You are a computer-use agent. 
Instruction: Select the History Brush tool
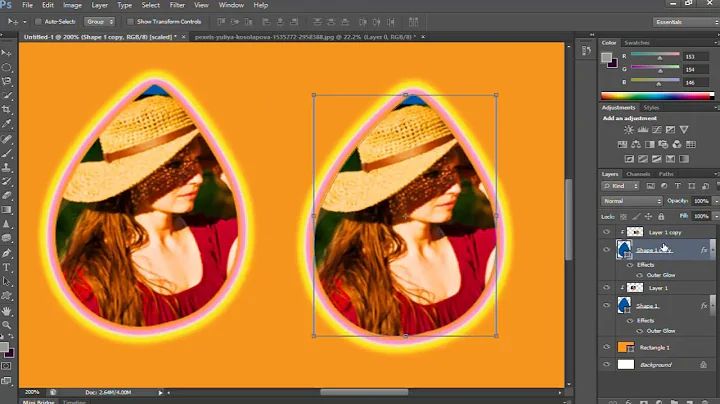click(x=6, y=181)
